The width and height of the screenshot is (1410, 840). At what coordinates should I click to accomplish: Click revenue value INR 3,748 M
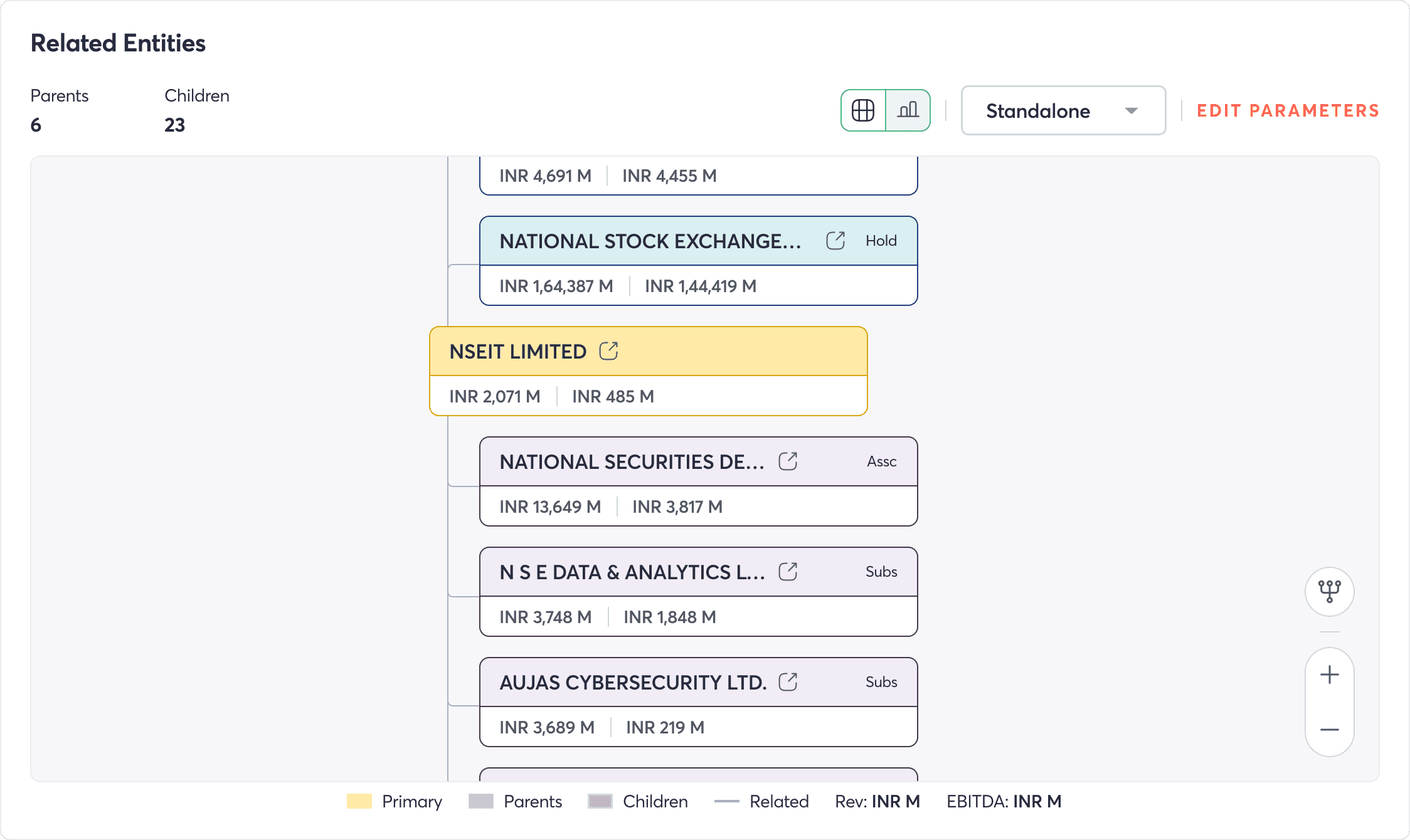click(x=546, y=617)
